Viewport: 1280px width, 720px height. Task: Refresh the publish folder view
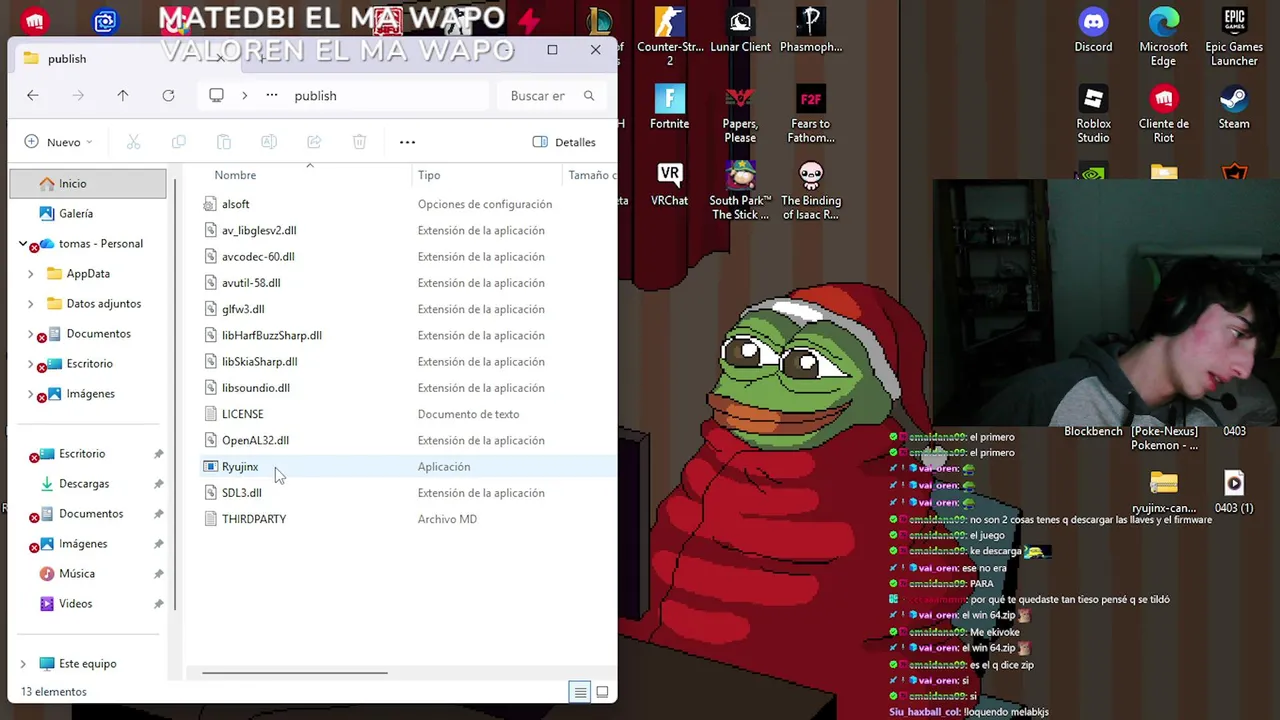168,95
